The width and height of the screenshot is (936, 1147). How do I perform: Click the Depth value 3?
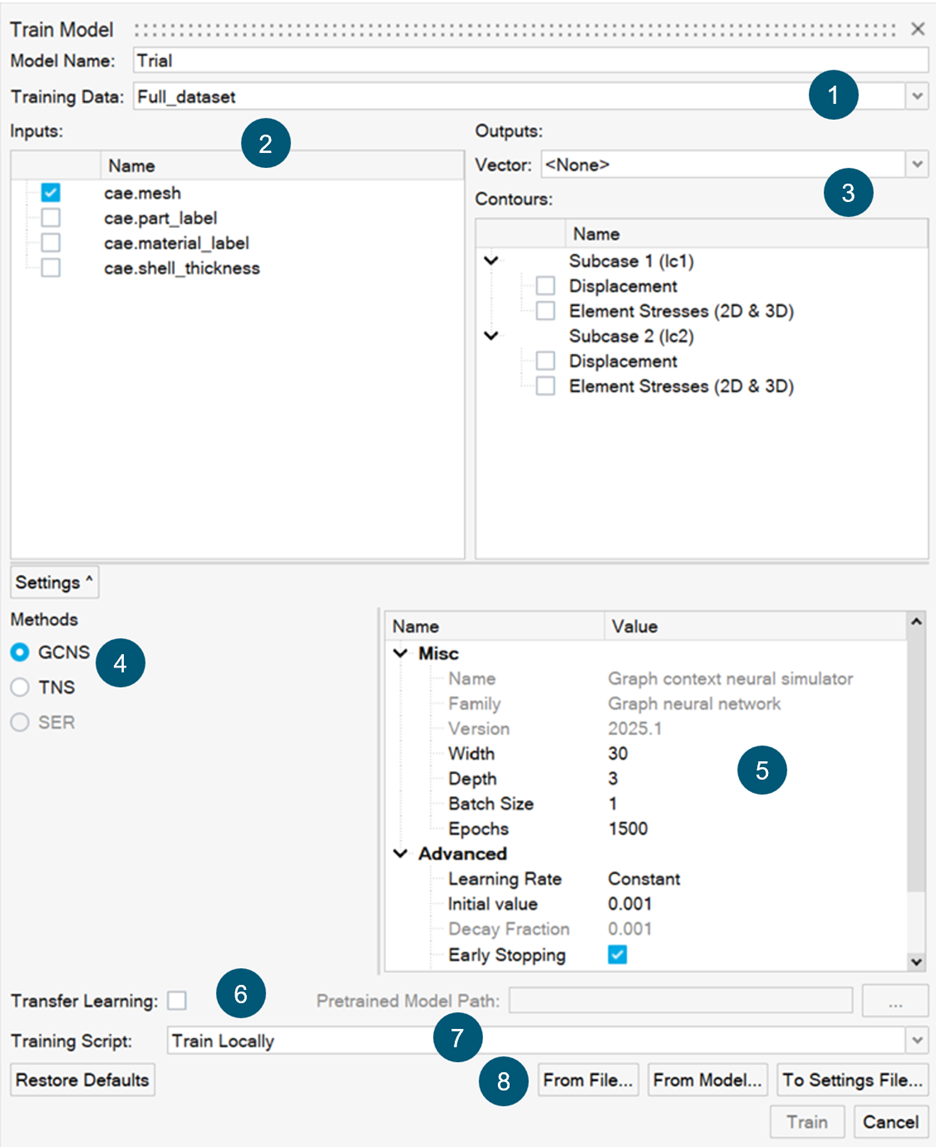pos(613,778)
